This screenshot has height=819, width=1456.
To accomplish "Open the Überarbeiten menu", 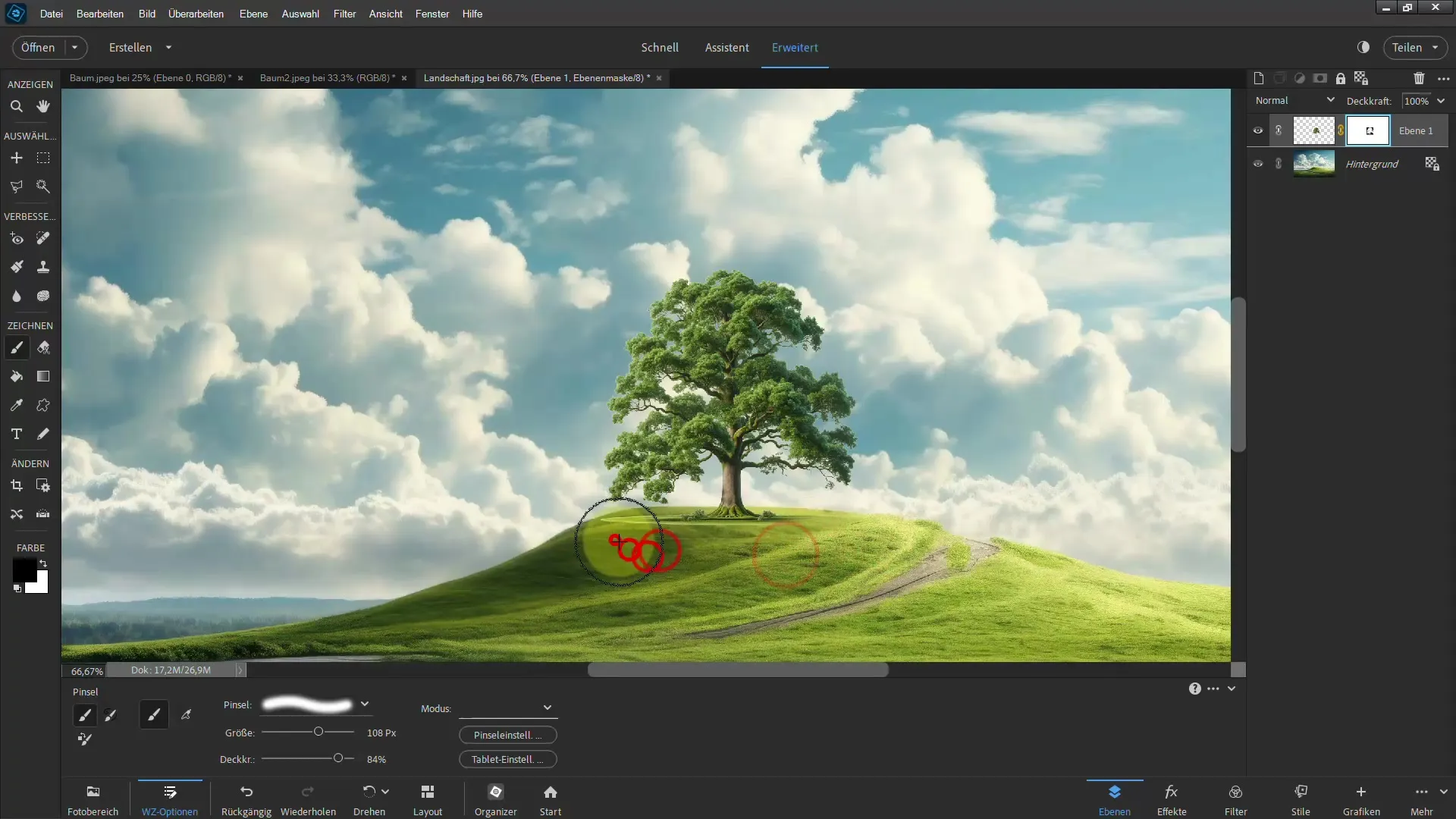I will pos(196,14).
